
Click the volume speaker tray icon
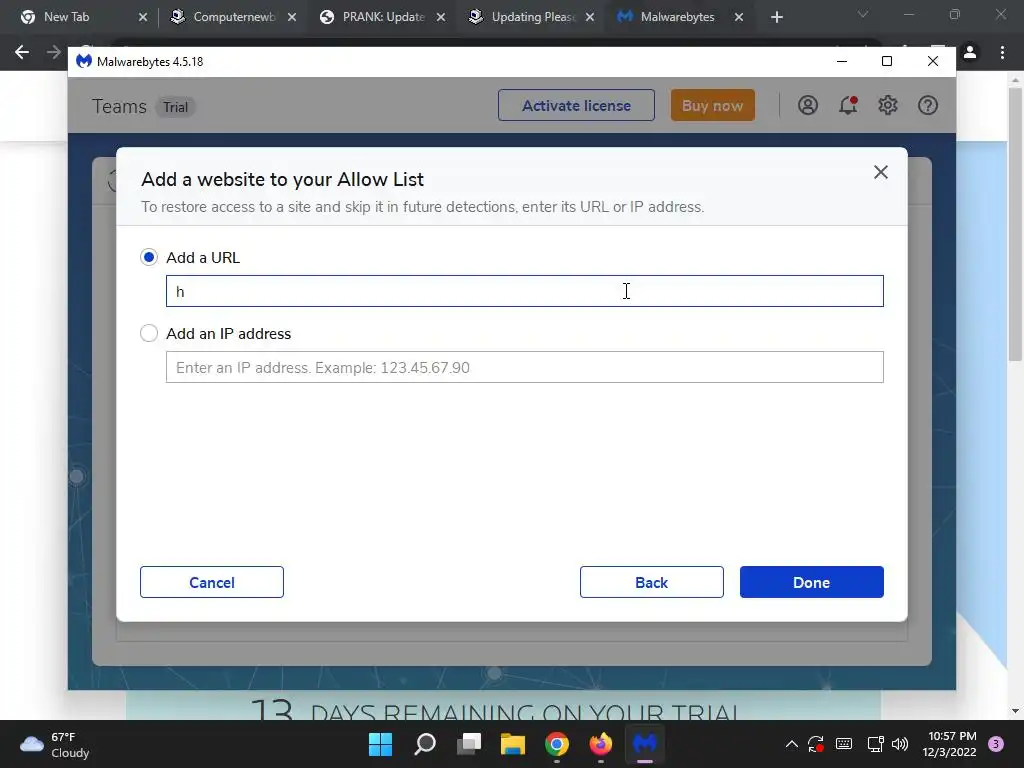900,744
